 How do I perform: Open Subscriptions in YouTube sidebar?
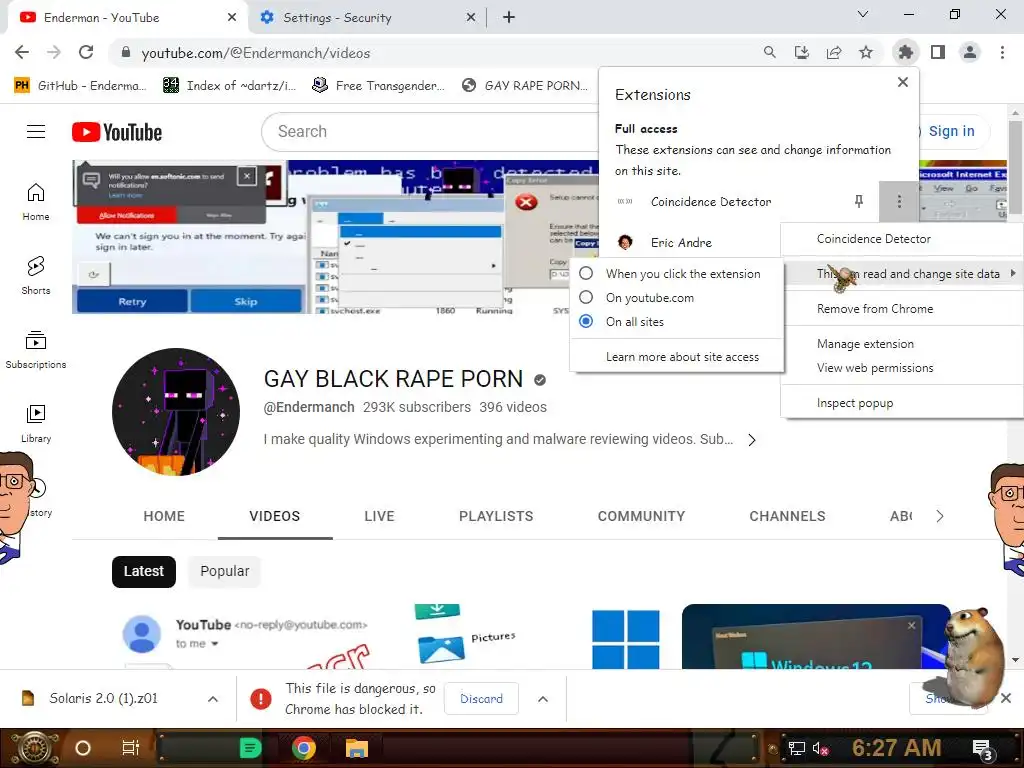tap(36, 349)
